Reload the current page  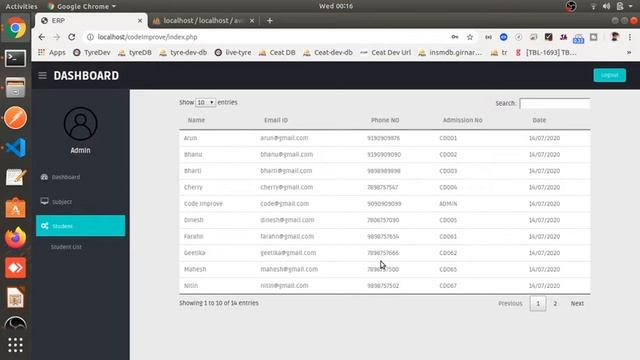pyautogui.click(x=71, y=37)
